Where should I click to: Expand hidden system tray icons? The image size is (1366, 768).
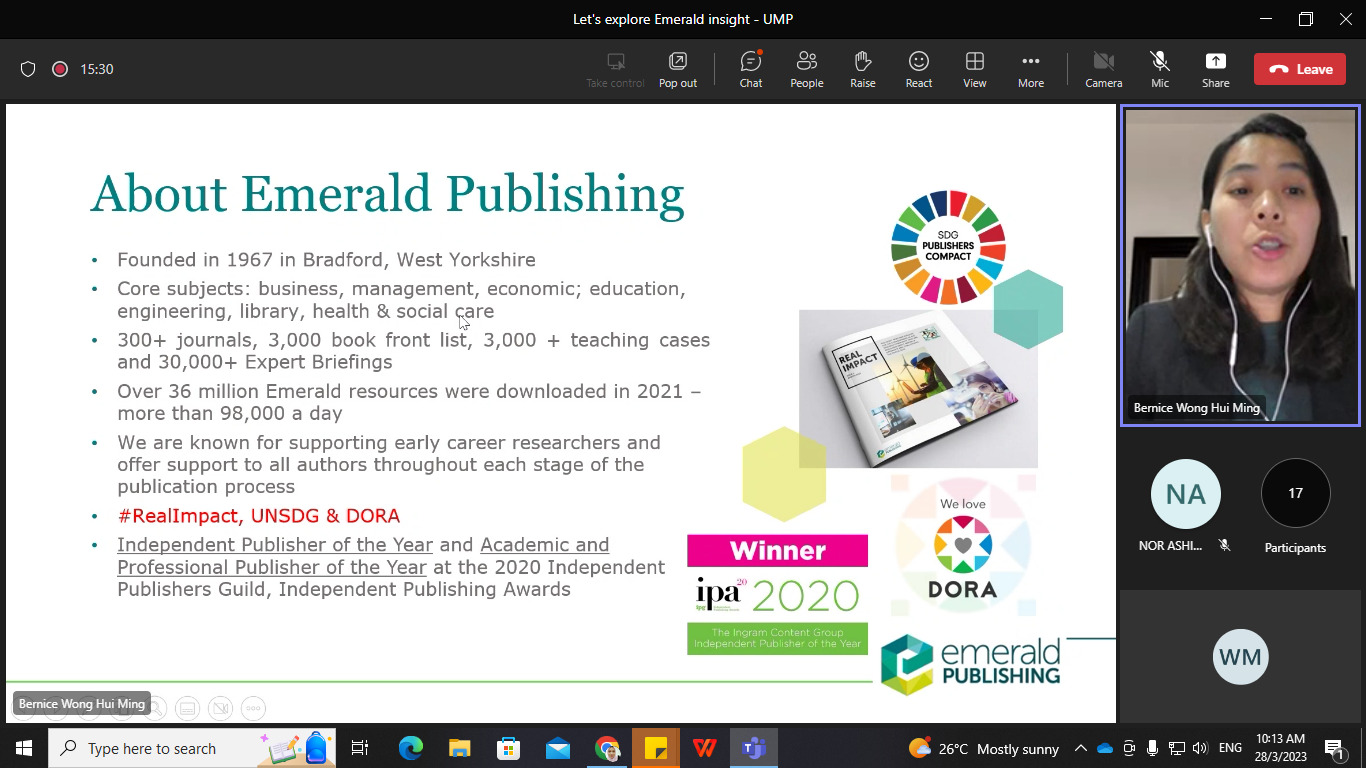point(1081,748)
